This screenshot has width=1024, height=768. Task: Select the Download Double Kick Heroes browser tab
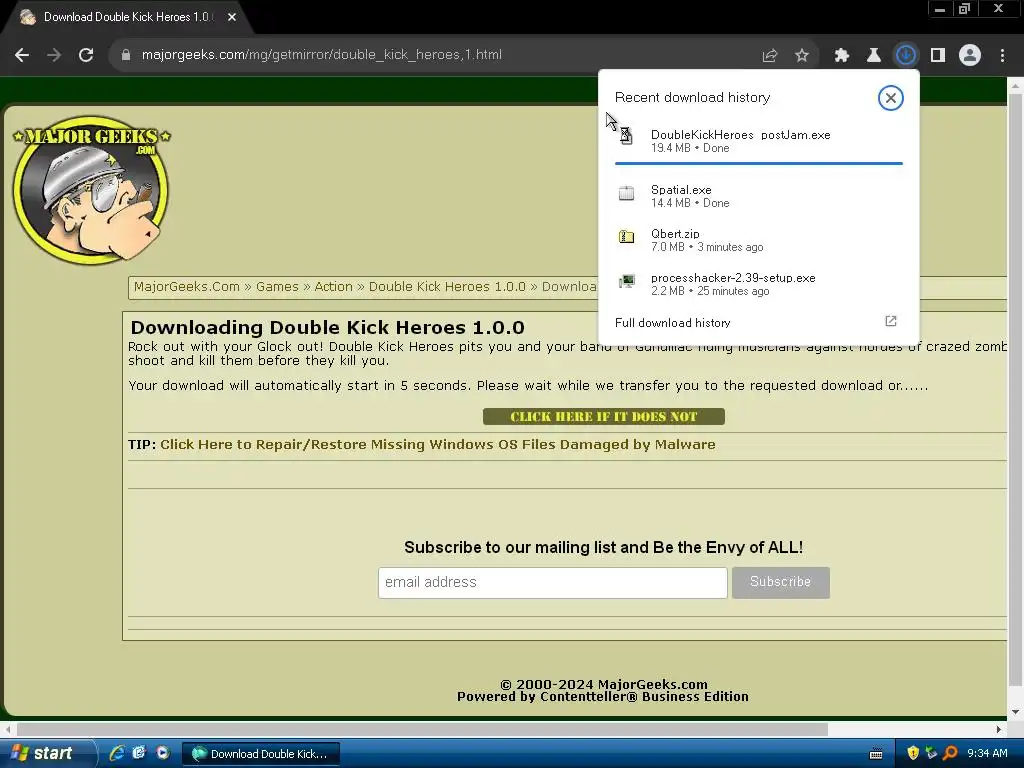point(125,17)
